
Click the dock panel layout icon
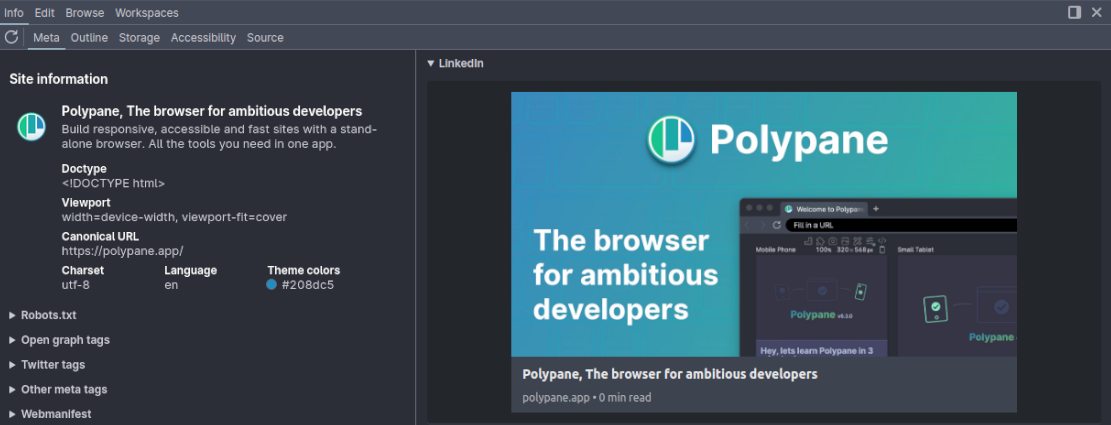(1075, 12)
